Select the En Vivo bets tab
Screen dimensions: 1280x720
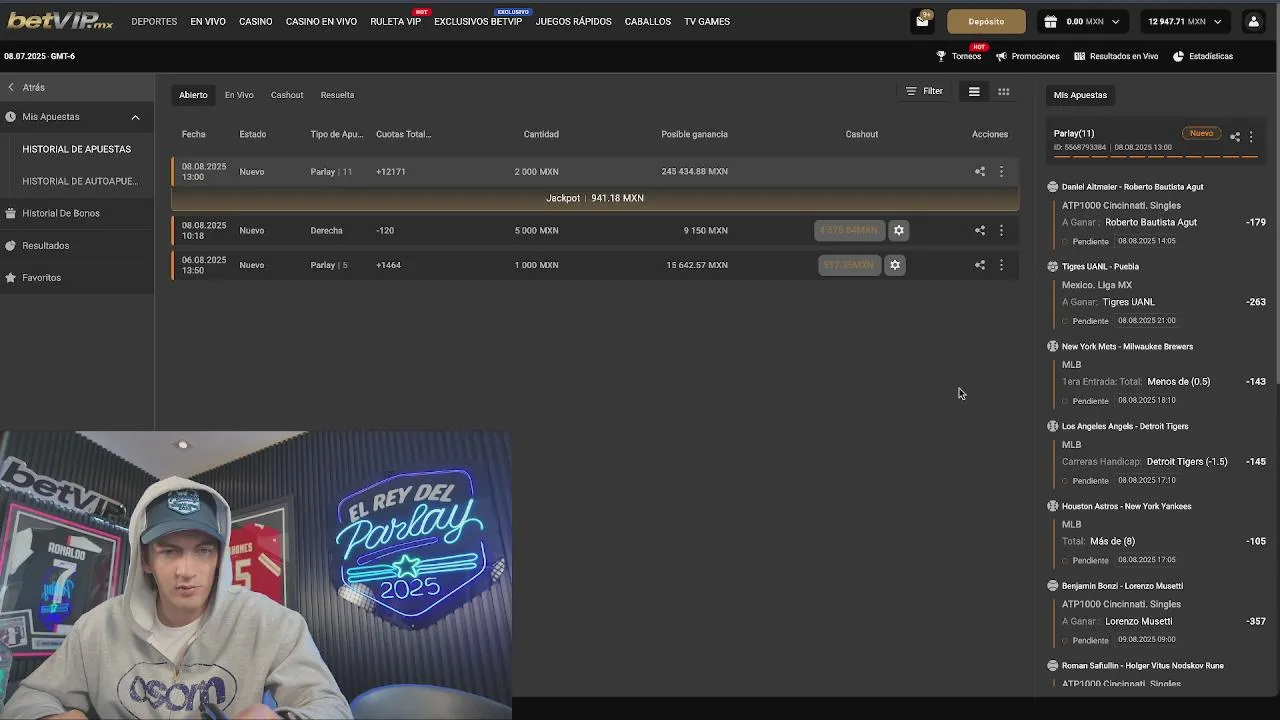pyautogui.click(x=239, y=95)
